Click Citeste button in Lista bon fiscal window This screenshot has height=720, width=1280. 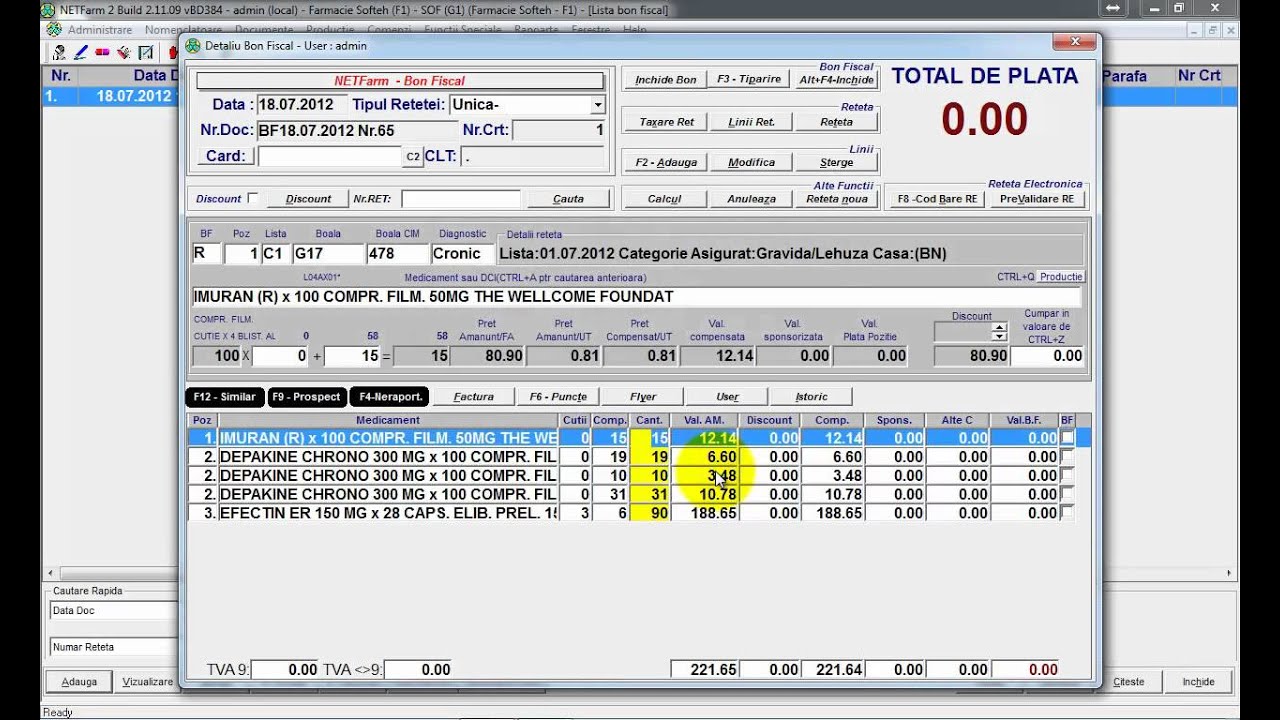(x=1129, y=682)
